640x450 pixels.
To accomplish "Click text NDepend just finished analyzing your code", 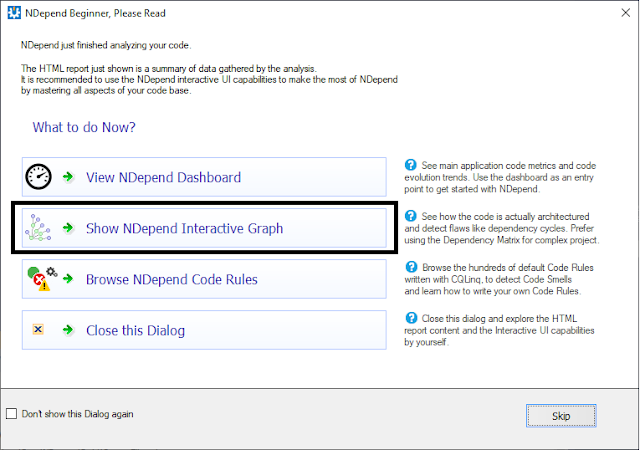I will (x=106, y=45).
